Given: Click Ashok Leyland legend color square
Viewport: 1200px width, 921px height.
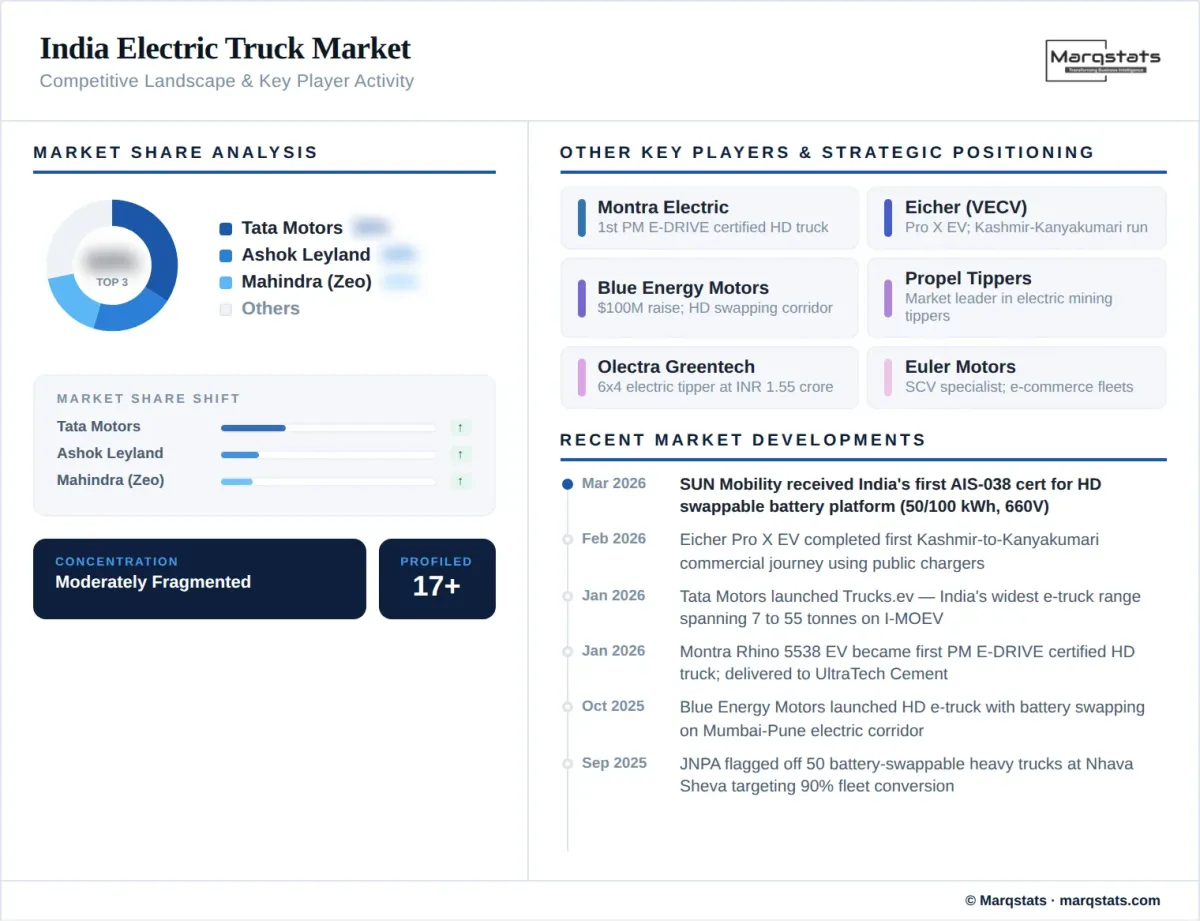Looking at the screenshot, I should (225, 256).
